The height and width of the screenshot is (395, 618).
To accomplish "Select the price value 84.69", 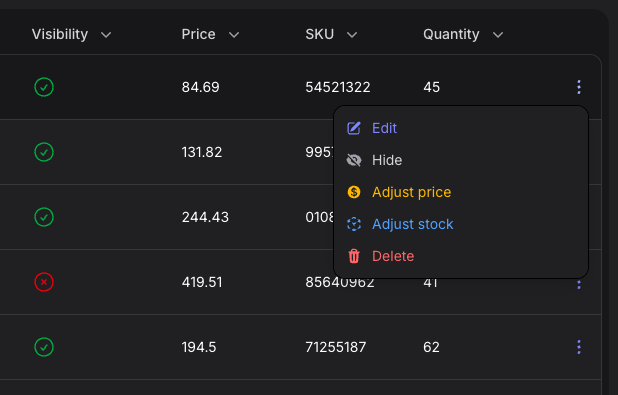I will (200, 87).
